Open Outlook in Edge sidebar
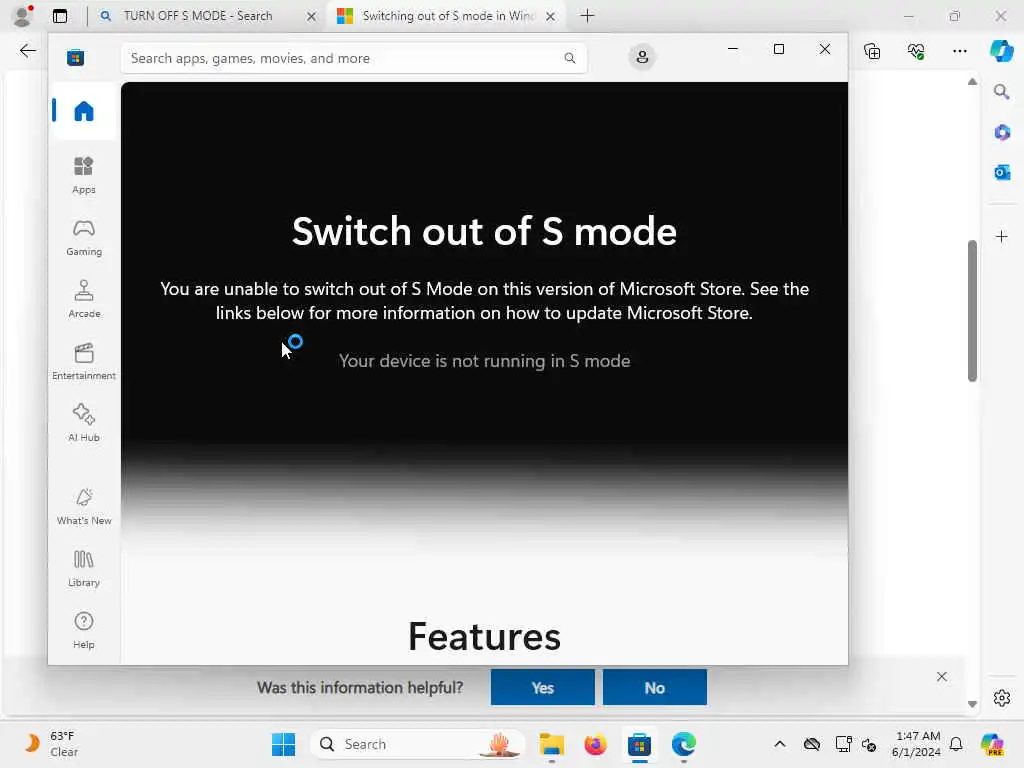The width and height of the screenshot is (1024, 768). coord(1002,172)
